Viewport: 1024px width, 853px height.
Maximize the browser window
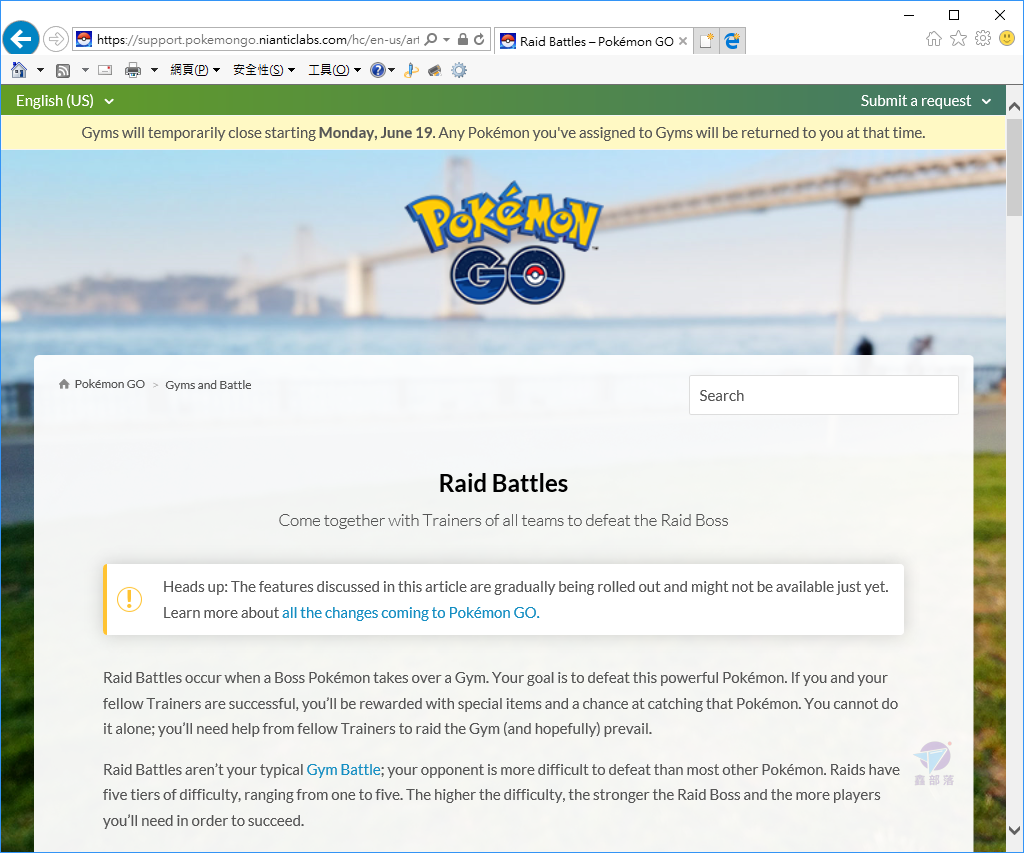pos(954,15)
